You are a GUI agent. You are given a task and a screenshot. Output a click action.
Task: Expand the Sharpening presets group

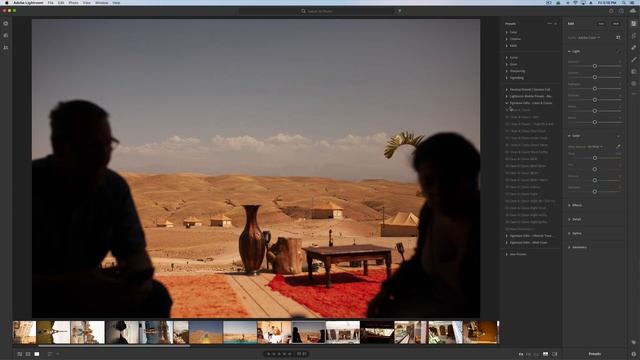click(516, 71)
